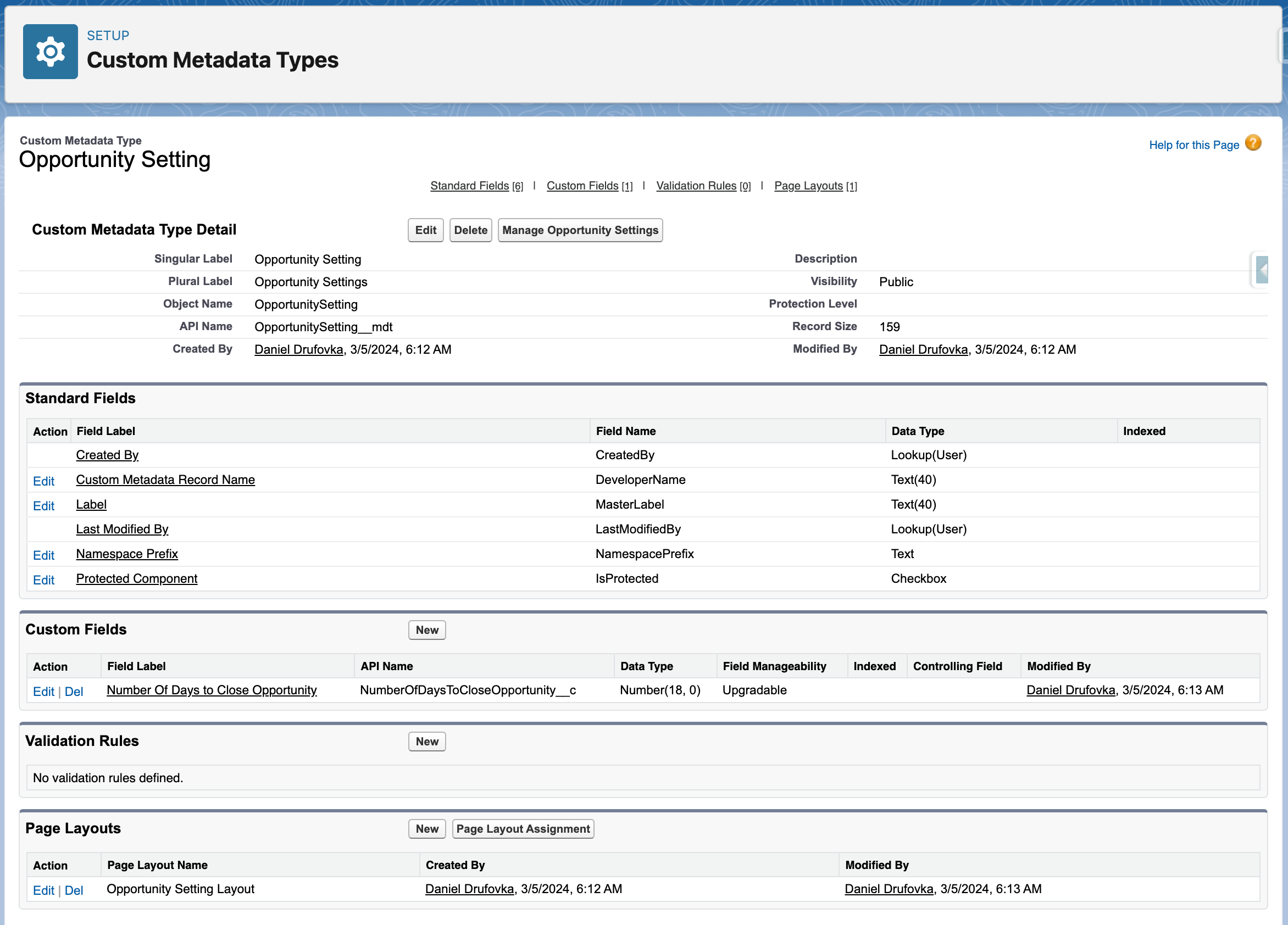Open the Protected Component field link
This screenshot has width=1288, height=925.
[137, 578]
